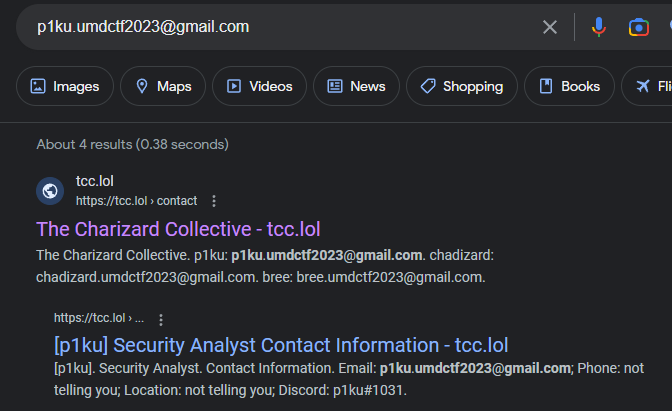The image size is (672, 411).
Task: Open the Books filter
Action: (569, 86)
